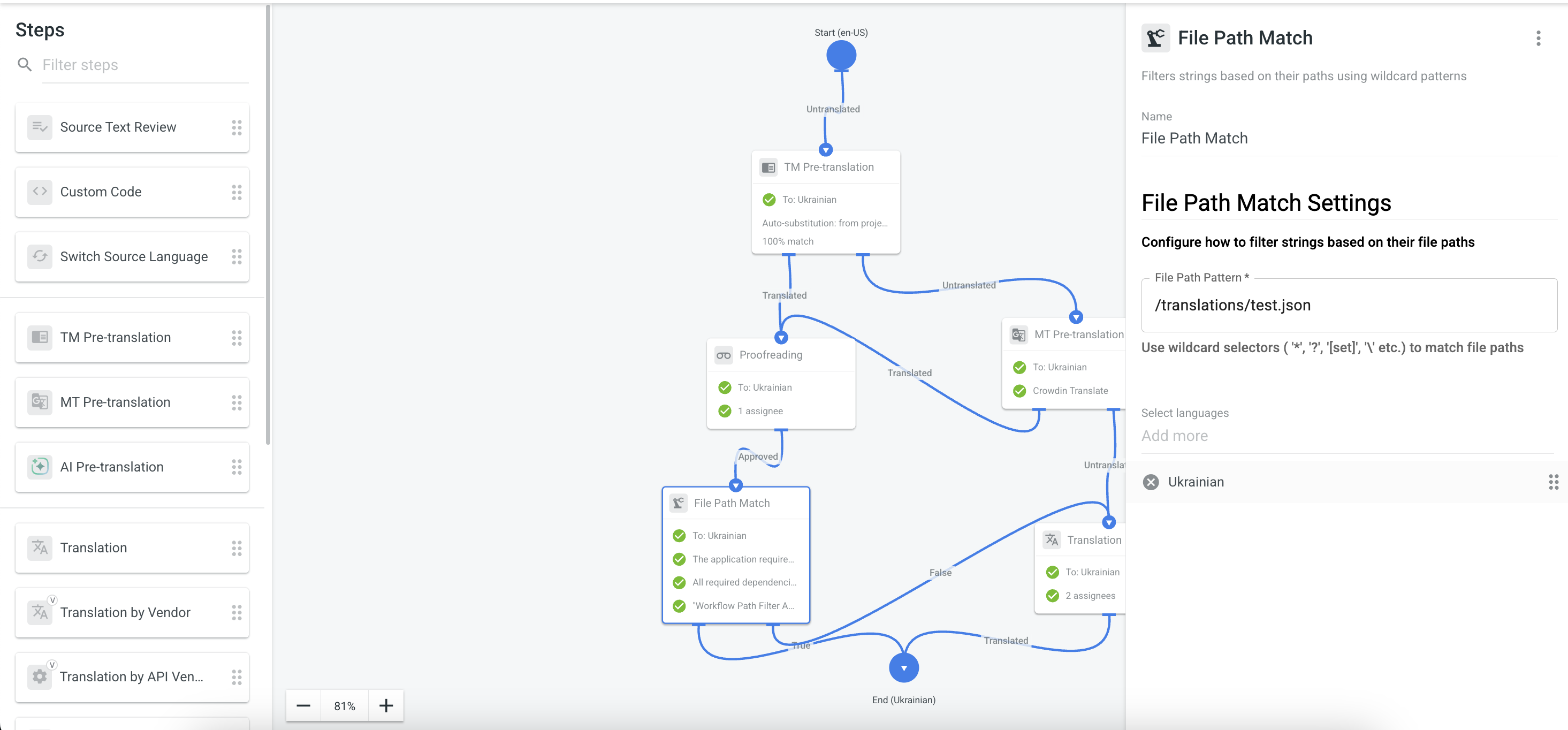This screenshot has width=1568, height=730.
Task: Open the Select languages Add more field
Action: coord(1347,436)
